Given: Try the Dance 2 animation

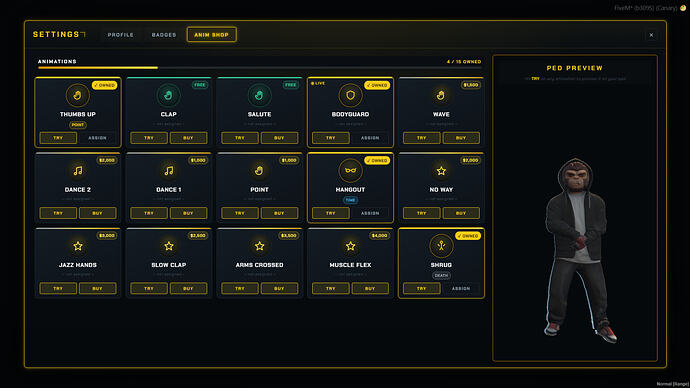Looking at the screenshot, I should coord(58,213).
